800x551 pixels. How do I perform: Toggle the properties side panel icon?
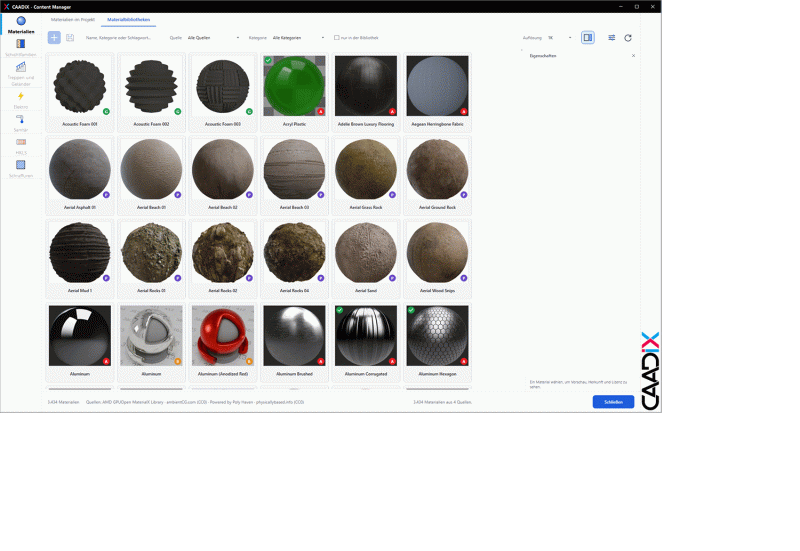(x=588, y=37)
